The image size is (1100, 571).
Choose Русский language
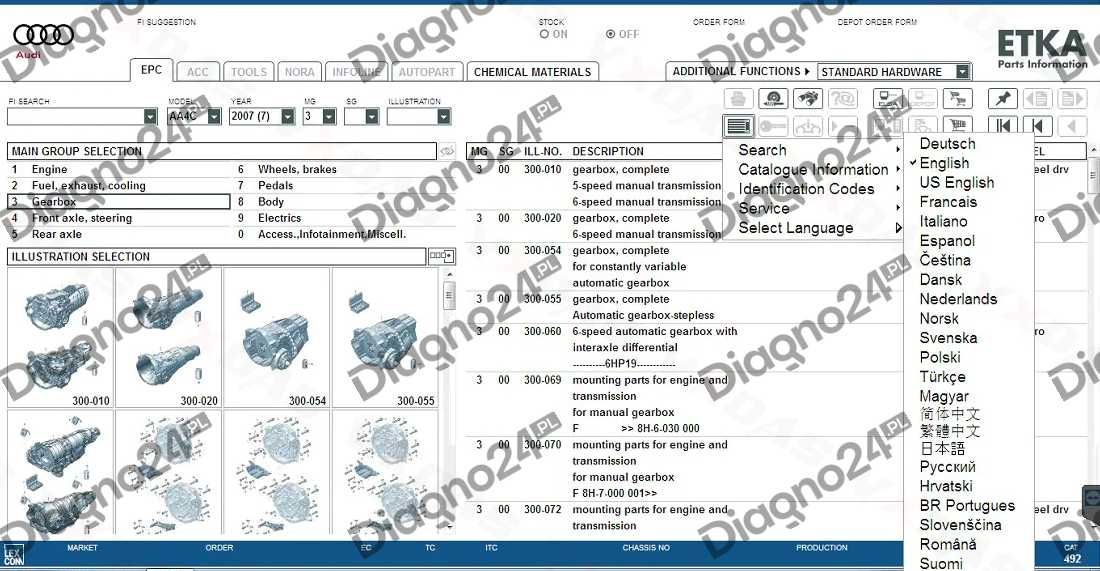tap(947, 466)
